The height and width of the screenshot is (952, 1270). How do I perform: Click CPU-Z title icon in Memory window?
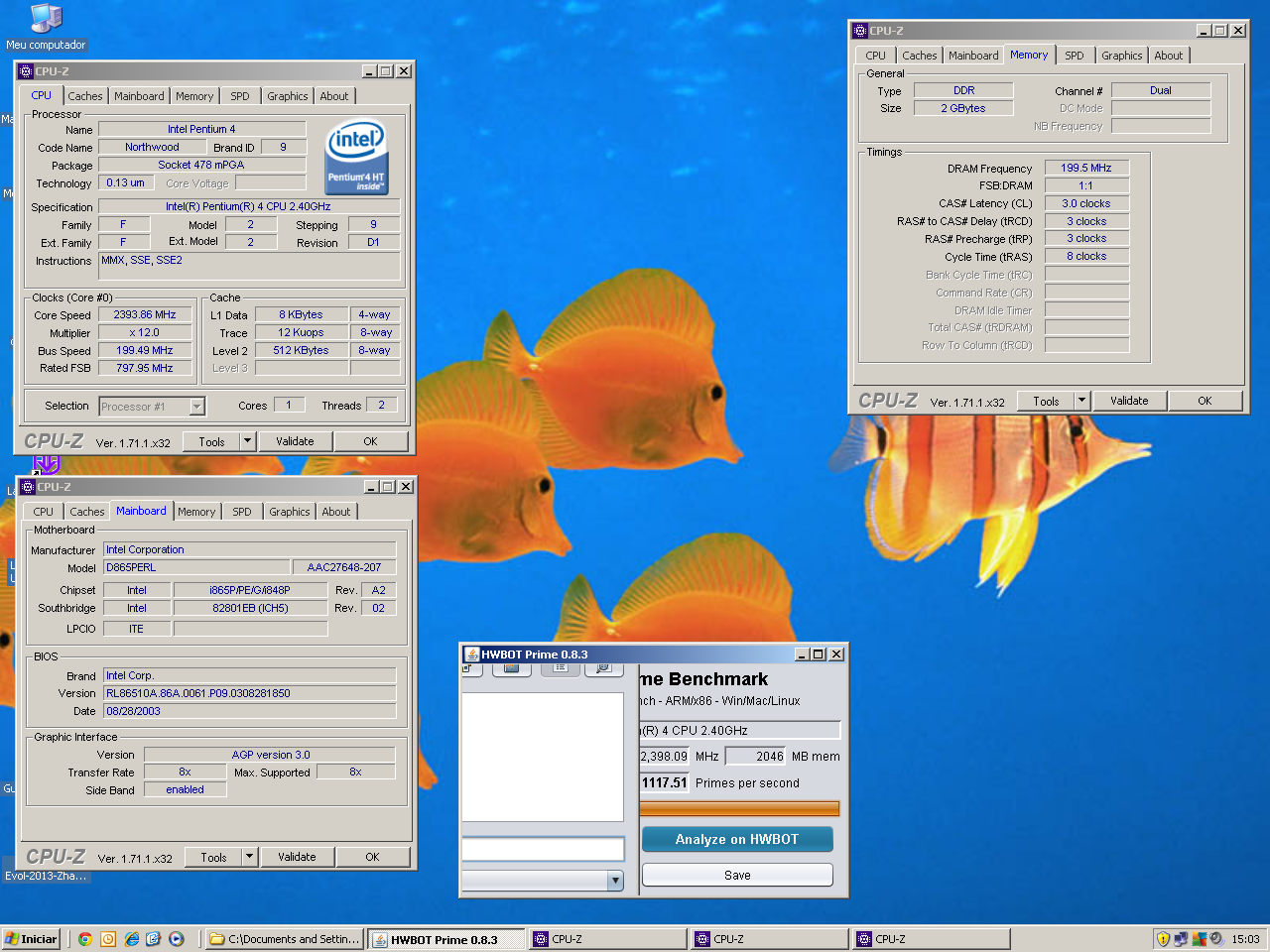860,31
